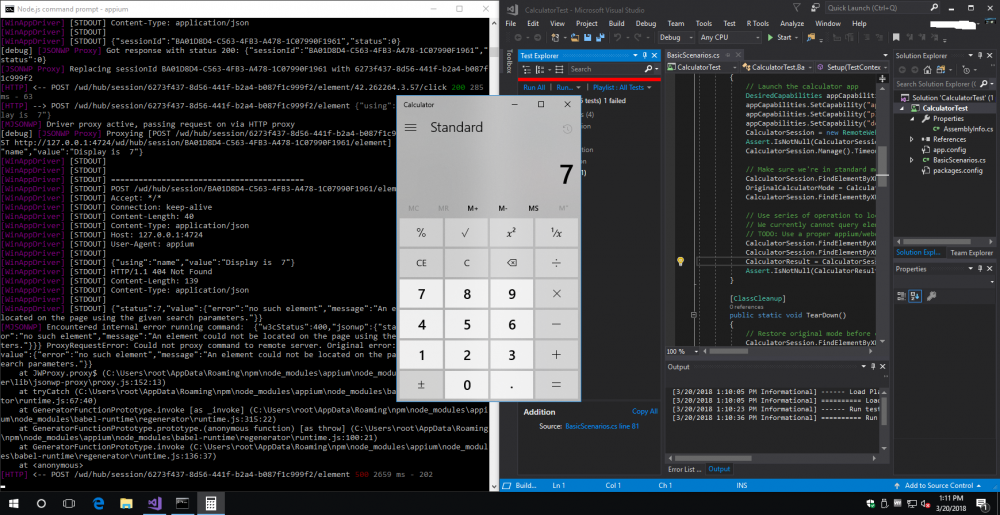Screen dimensions: 1000x515
Task: Click the Save icon in Visual Studio toolbar
Action: pyautogui.click(x=587, y=38)
